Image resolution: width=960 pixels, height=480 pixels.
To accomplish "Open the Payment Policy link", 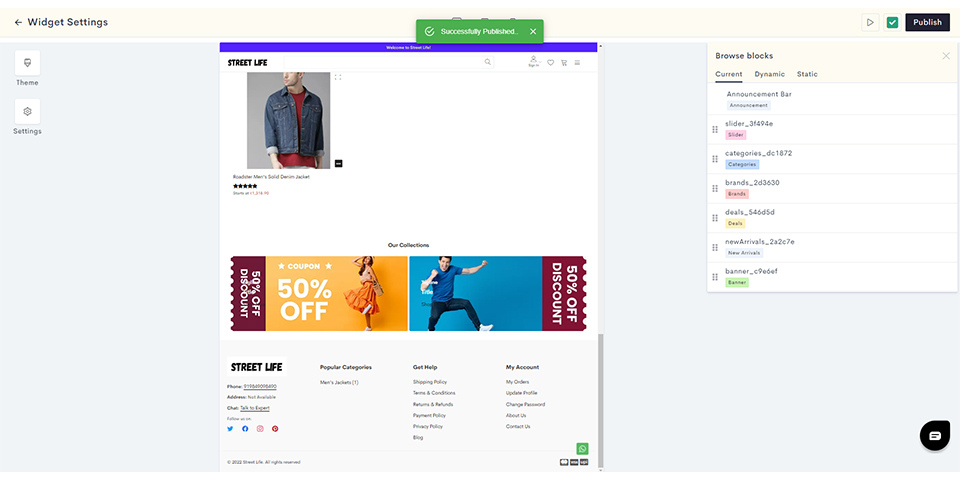I will pyautogui.click(x=429, y=416).
